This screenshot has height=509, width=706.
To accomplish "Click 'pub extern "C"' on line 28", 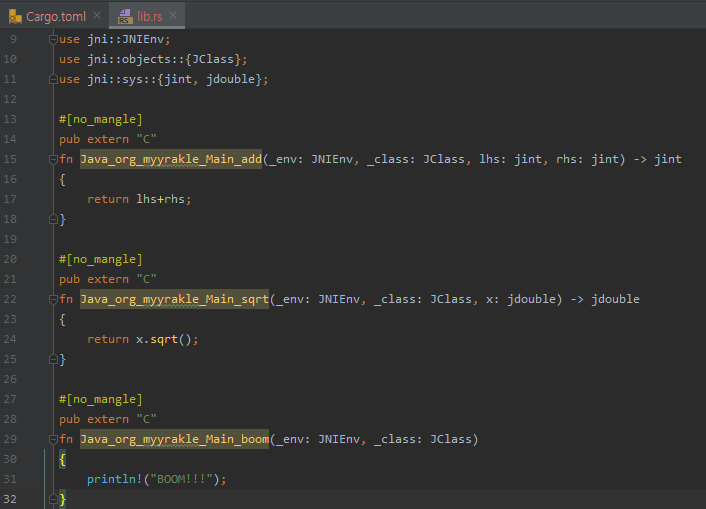I will [x=108, y=419].
